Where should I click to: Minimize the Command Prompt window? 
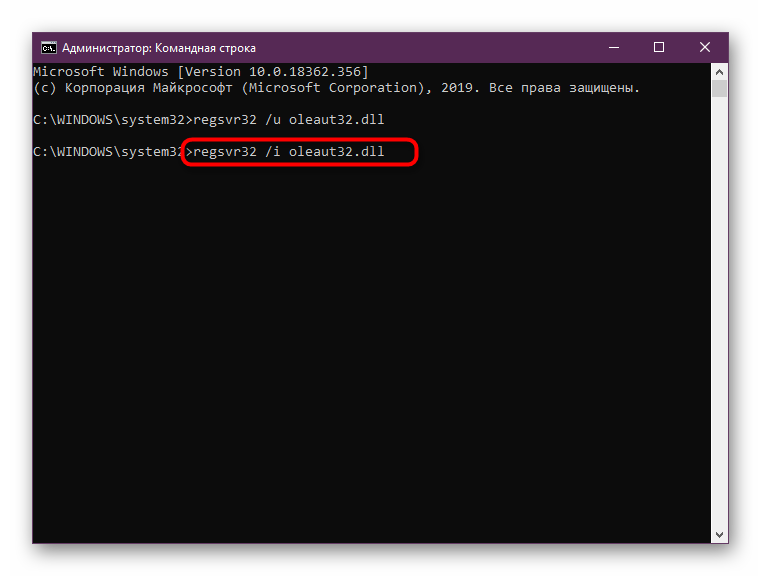(612, 47)
